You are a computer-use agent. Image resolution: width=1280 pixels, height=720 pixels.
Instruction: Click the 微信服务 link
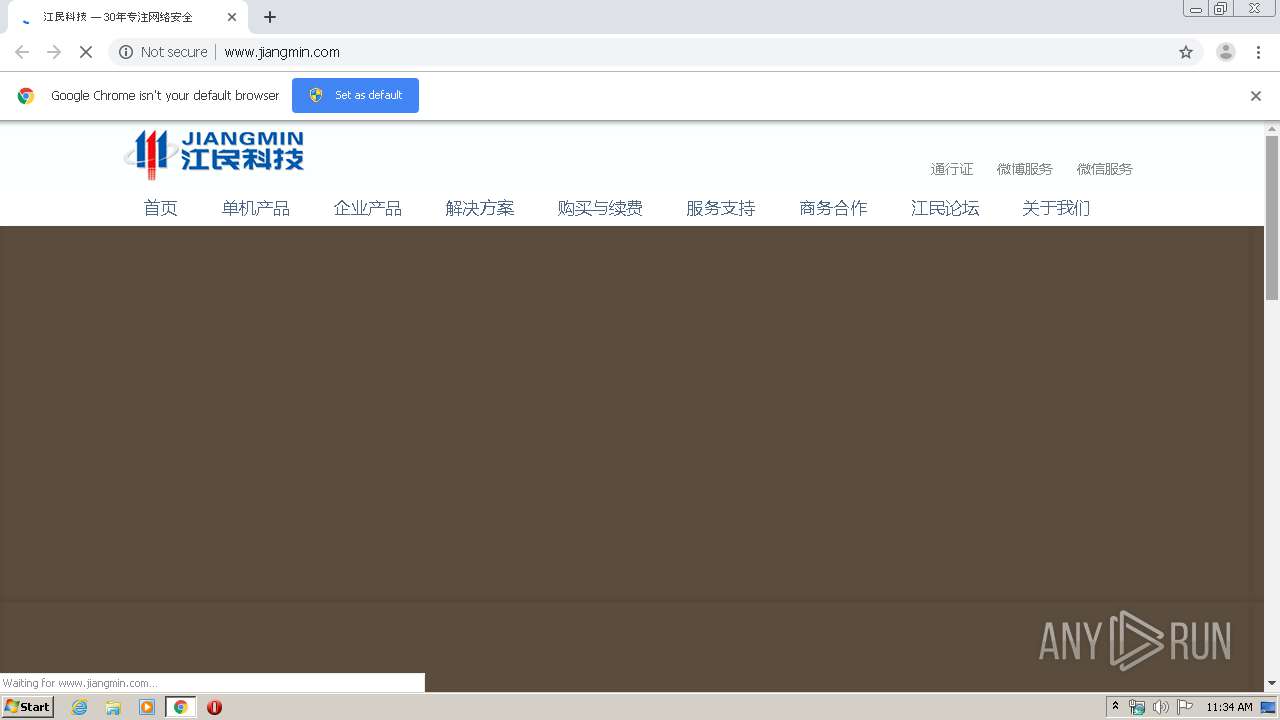pos(1105,169)
